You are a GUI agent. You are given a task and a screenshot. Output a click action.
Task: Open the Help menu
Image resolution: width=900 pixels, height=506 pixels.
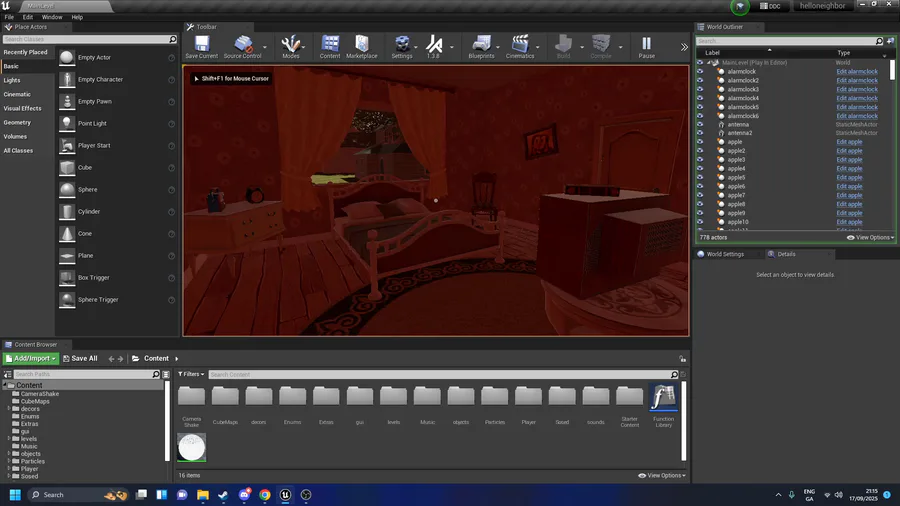click(x=77, y=17)
